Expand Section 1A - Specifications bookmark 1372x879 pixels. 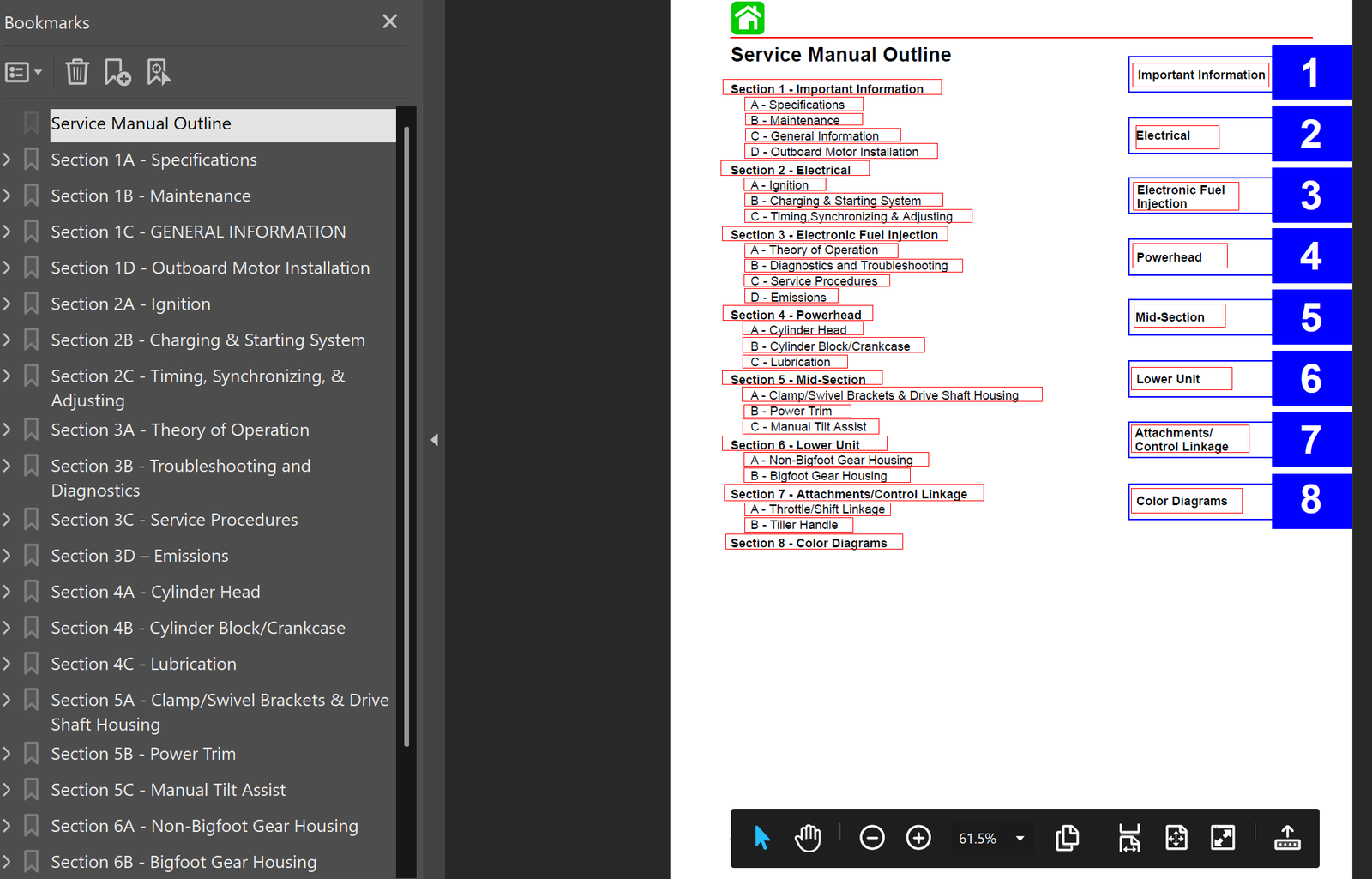[x=7, y=160]
